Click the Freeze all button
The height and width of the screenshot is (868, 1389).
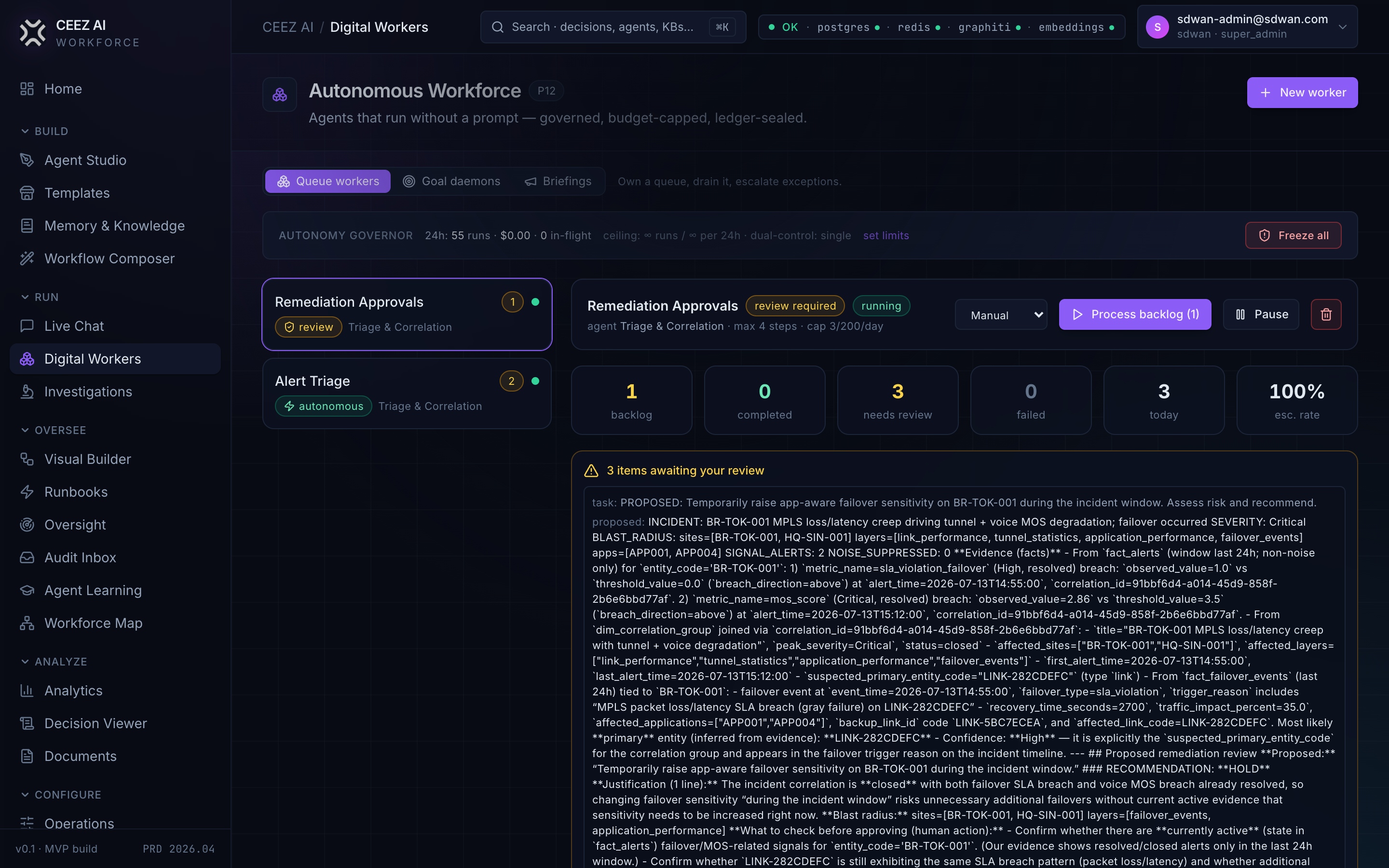click(x=1293, y=235)
